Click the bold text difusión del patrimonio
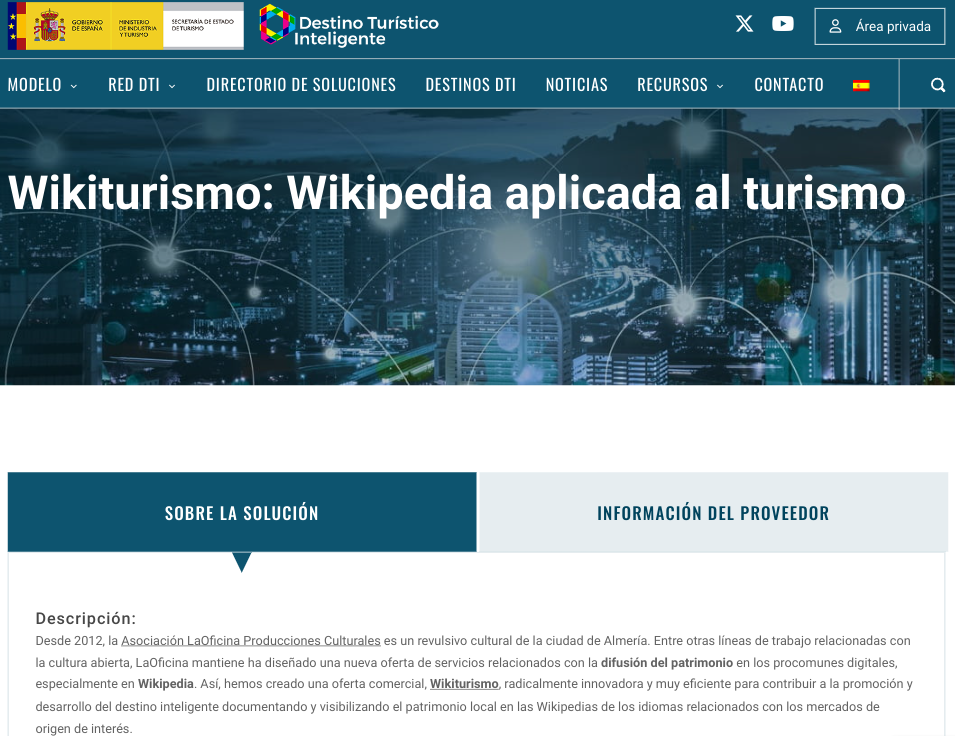This screenshot has width=955, height=736. click(x=667, y=662)
